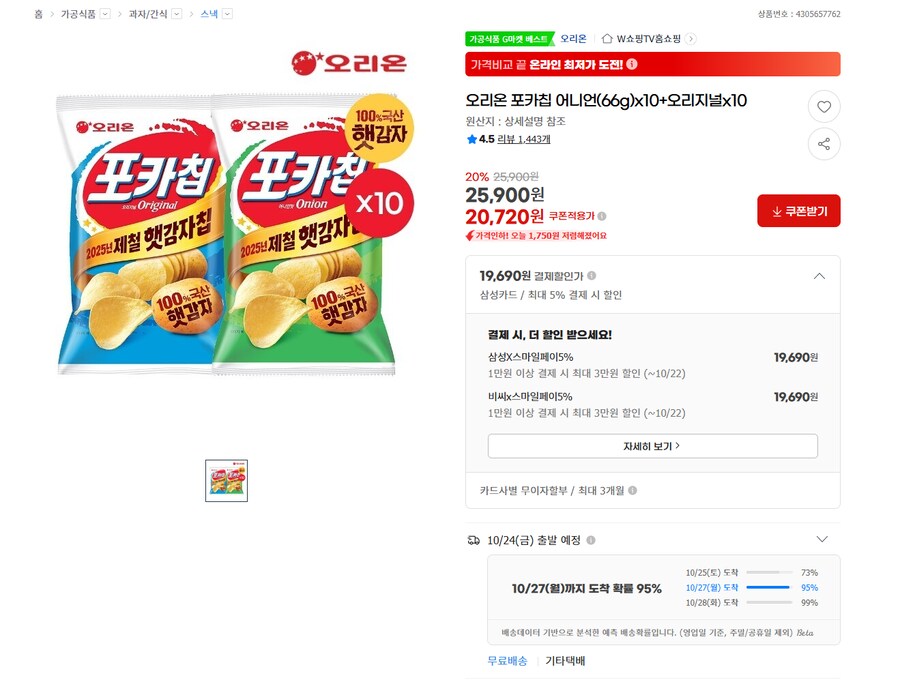Screen dimensions: 900x680
Task: Open the share options icon
Action: tap(823, 144)
